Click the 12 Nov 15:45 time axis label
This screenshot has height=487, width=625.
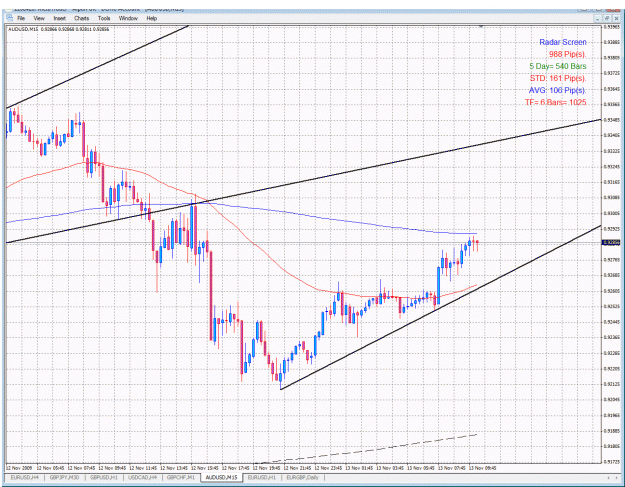(x=204, y=468)
